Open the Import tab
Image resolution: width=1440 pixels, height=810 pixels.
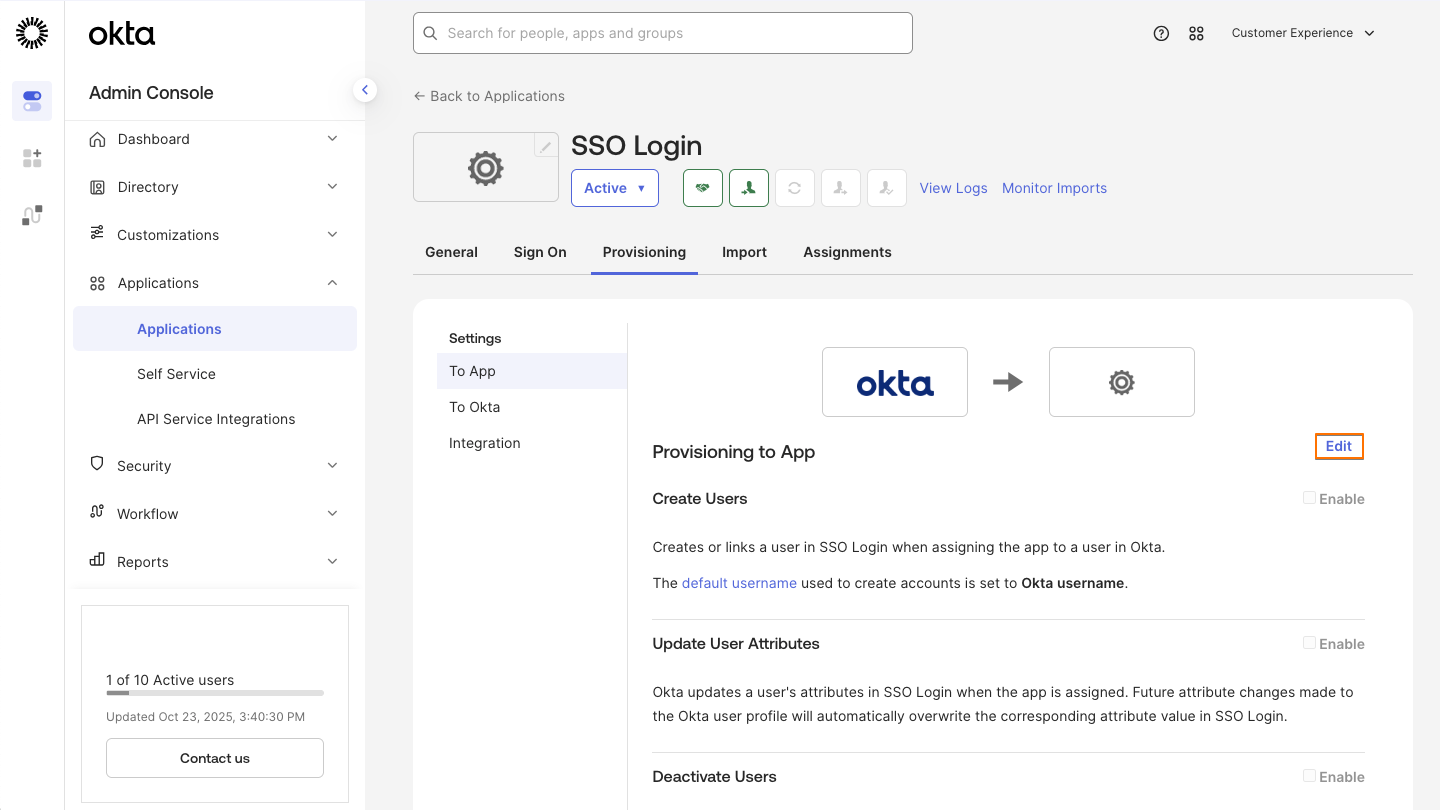(744, 252)
